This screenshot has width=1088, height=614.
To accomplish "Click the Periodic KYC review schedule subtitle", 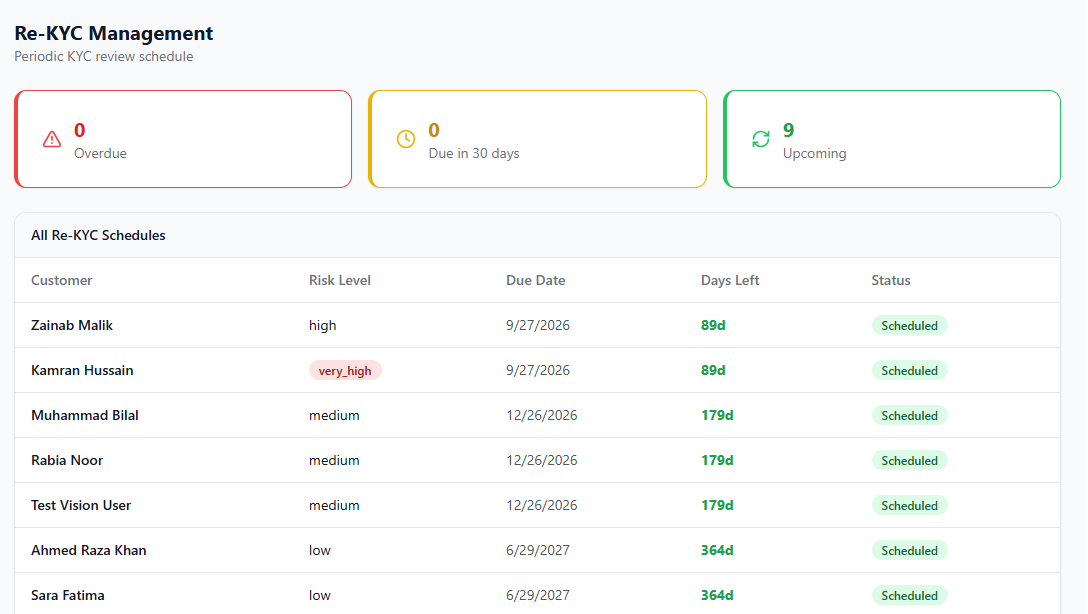I will click(x=104, y=56).
